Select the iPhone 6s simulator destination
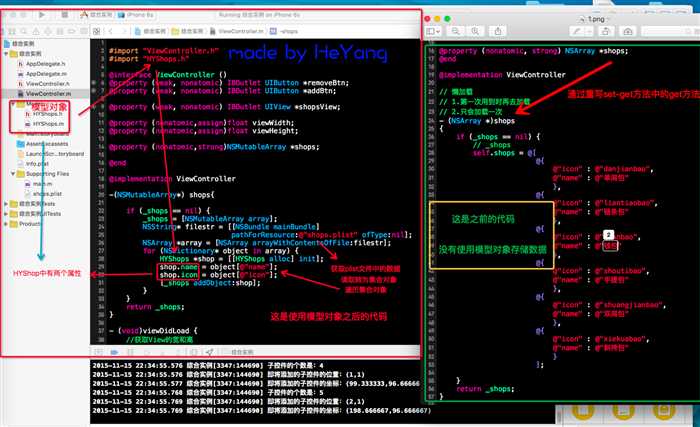Screen dimensions: 700x427 click(x=136, y=15)
